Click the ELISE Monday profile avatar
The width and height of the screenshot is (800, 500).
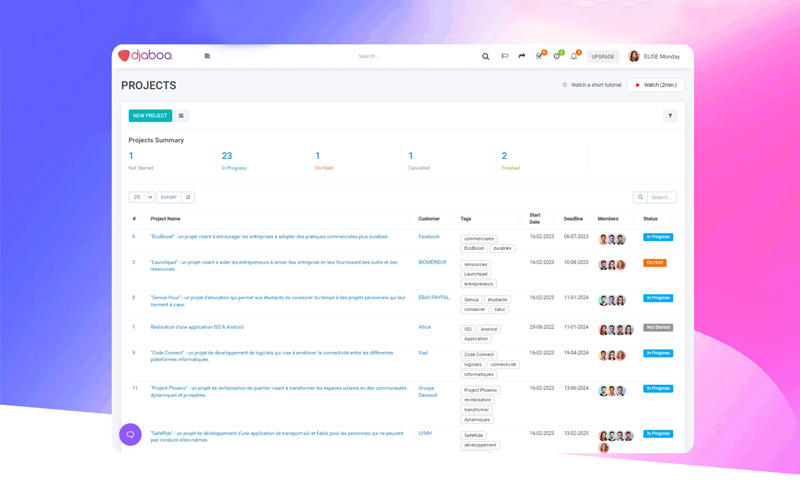[x=634, y=56]
